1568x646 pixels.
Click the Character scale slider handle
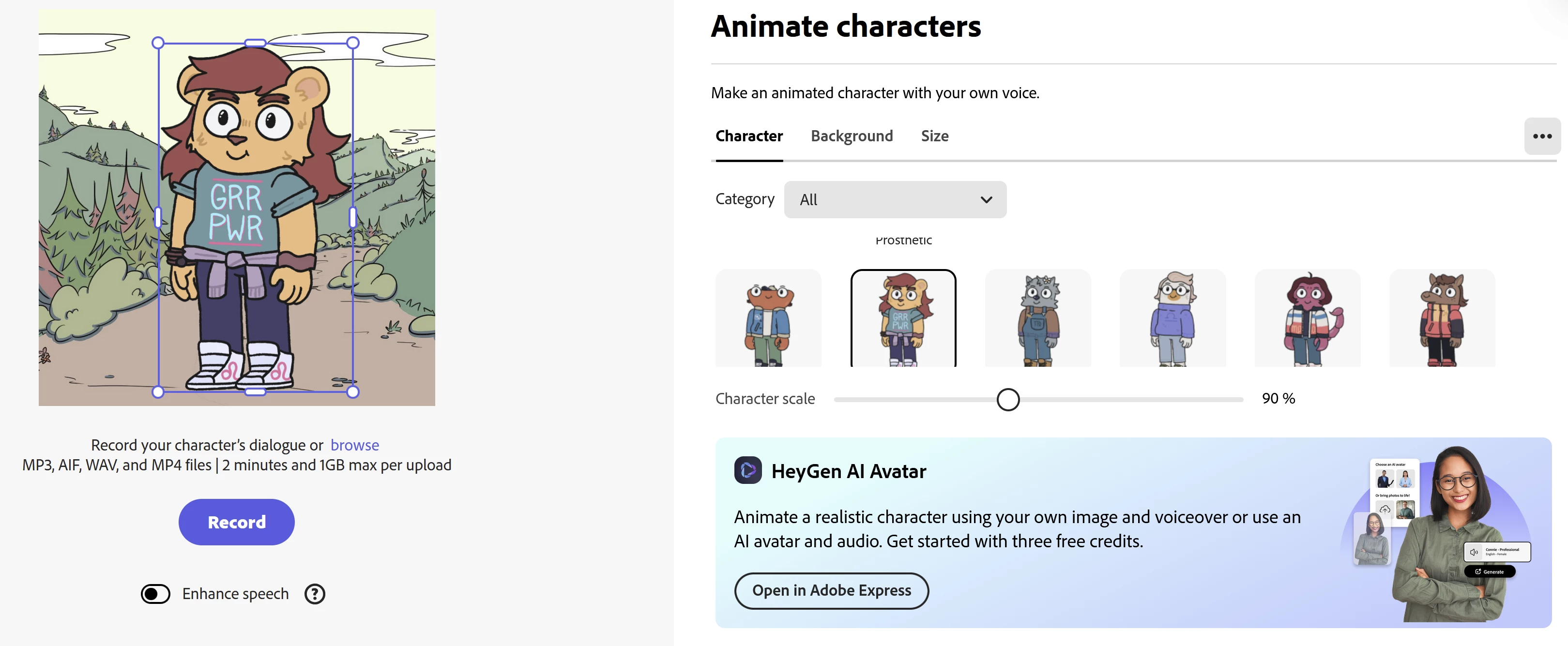pyautogui.click(x=1008, y=400)
